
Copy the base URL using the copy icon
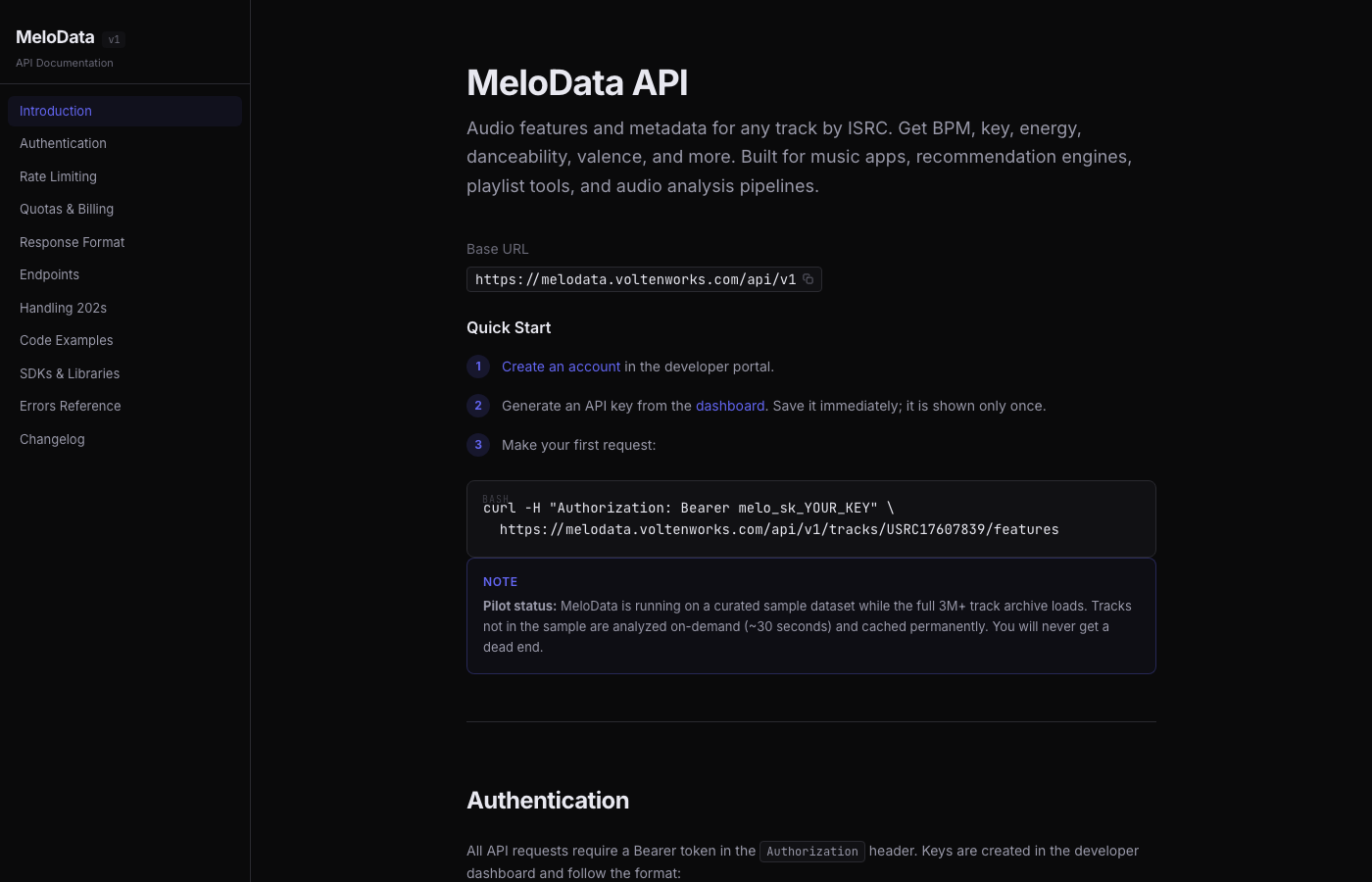[x=808, y=279]
